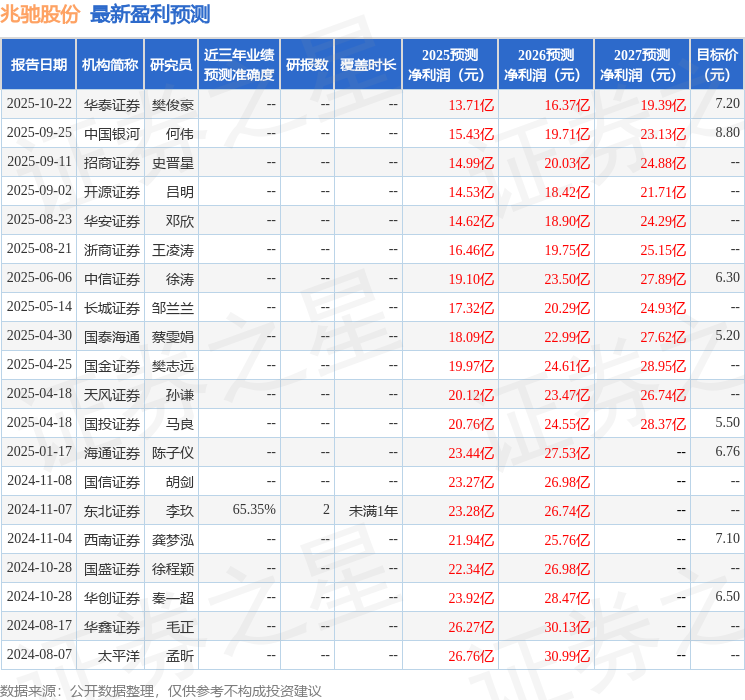The height and width of the screenshot is (700, 745).
Task: Click the 30.99亿 forecast value
Action: pos(567,656)
